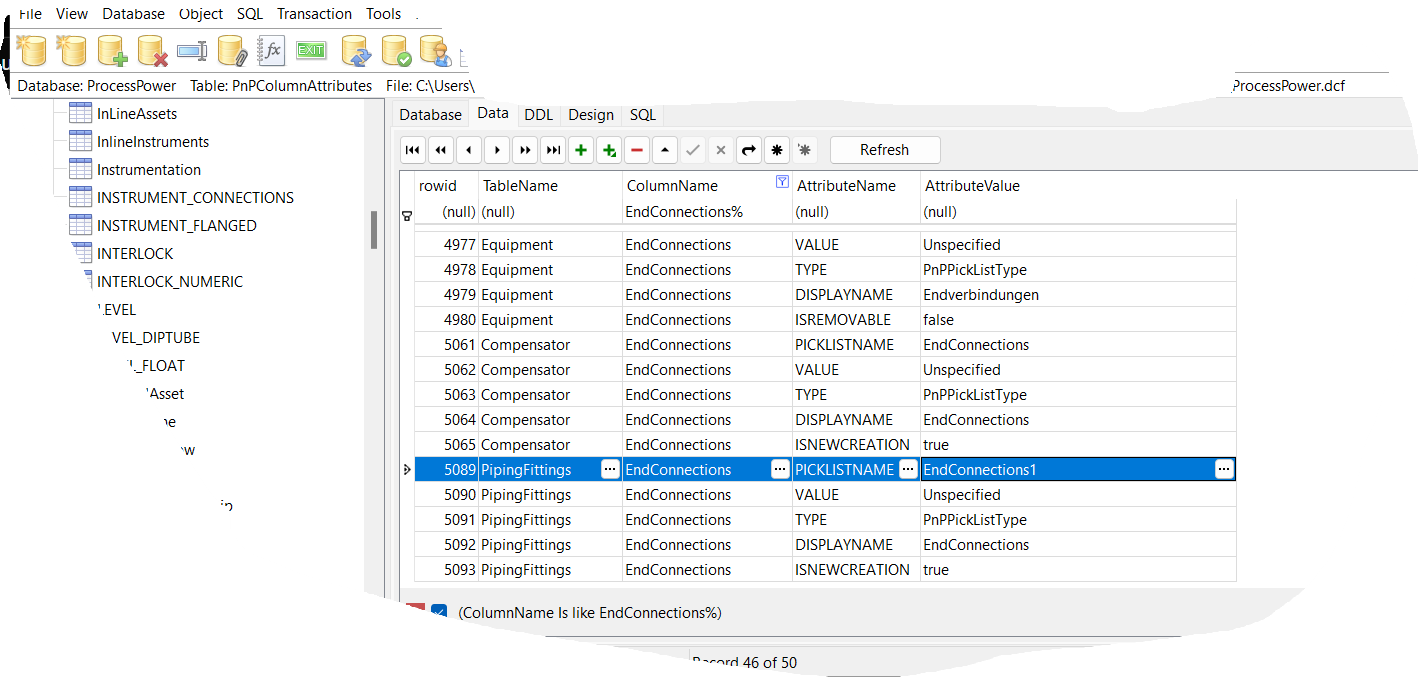1420x677 pixels.
Task: Open the Transaction menu
Action: (314, 14)
